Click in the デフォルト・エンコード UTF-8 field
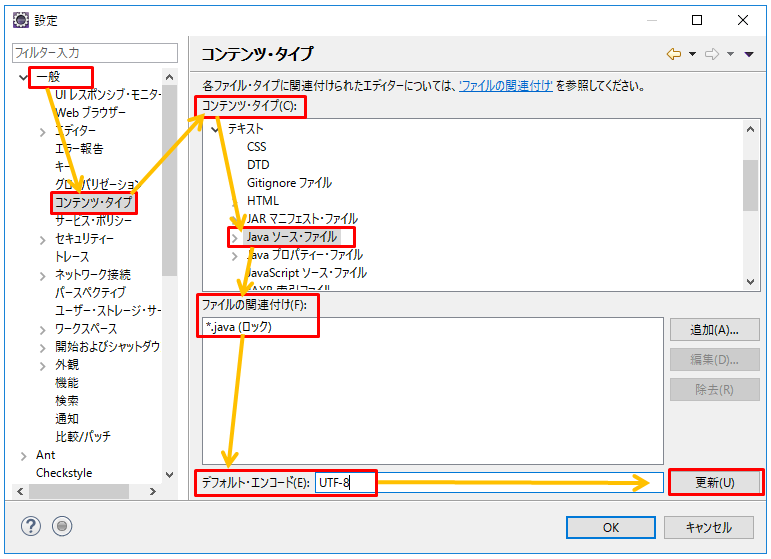Screen dimensions: 771x559 point(489,483)
